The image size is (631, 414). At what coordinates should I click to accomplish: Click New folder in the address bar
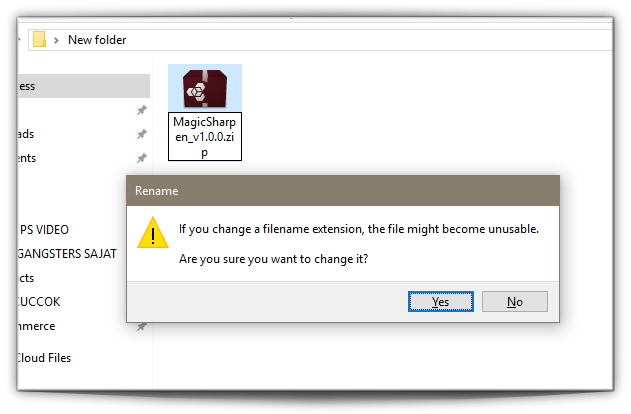click(x=97, y=40)
